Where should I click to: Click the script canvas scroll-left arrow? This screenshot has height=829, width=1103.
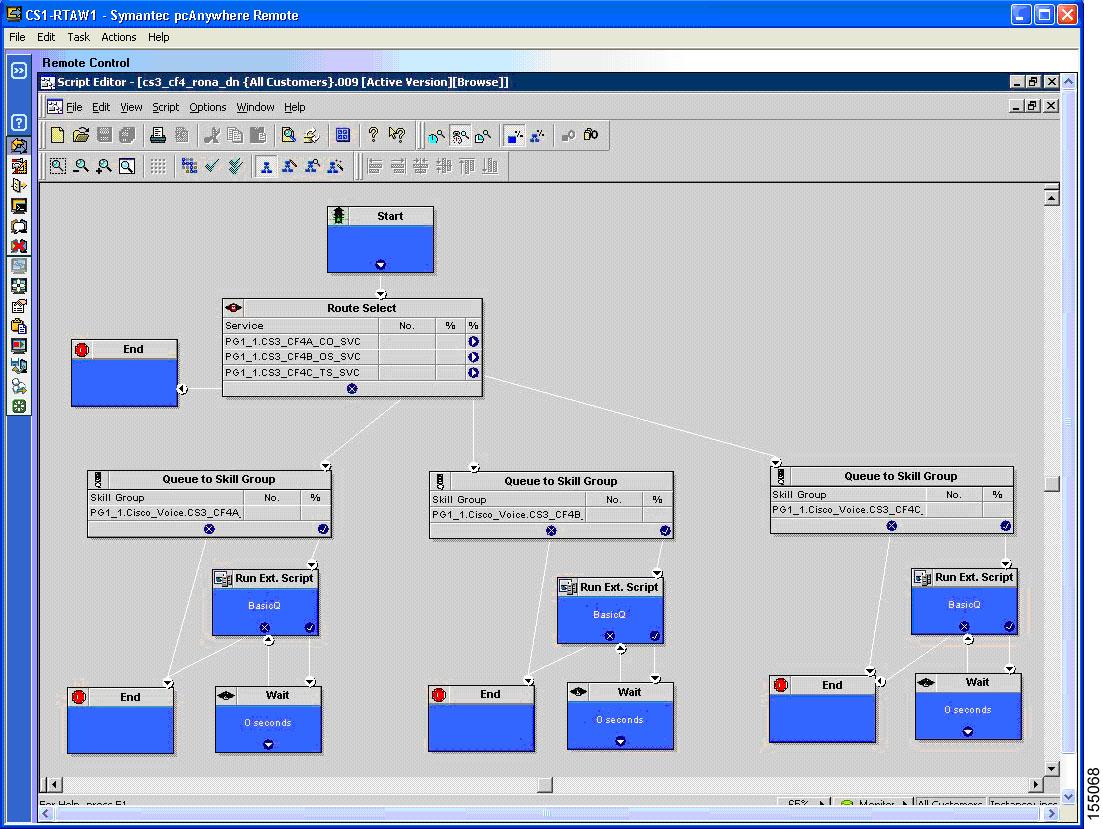pos(54,784)
